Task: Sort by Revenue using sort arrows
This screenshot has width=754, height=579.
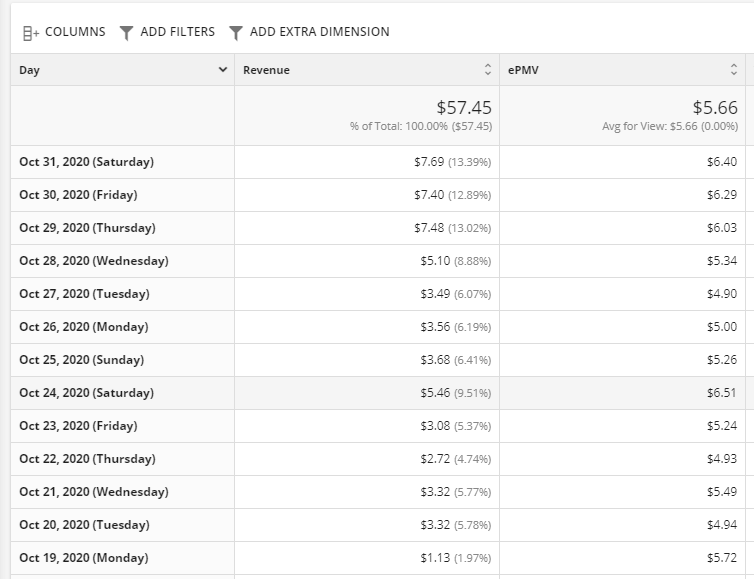Action: [488, 70]
